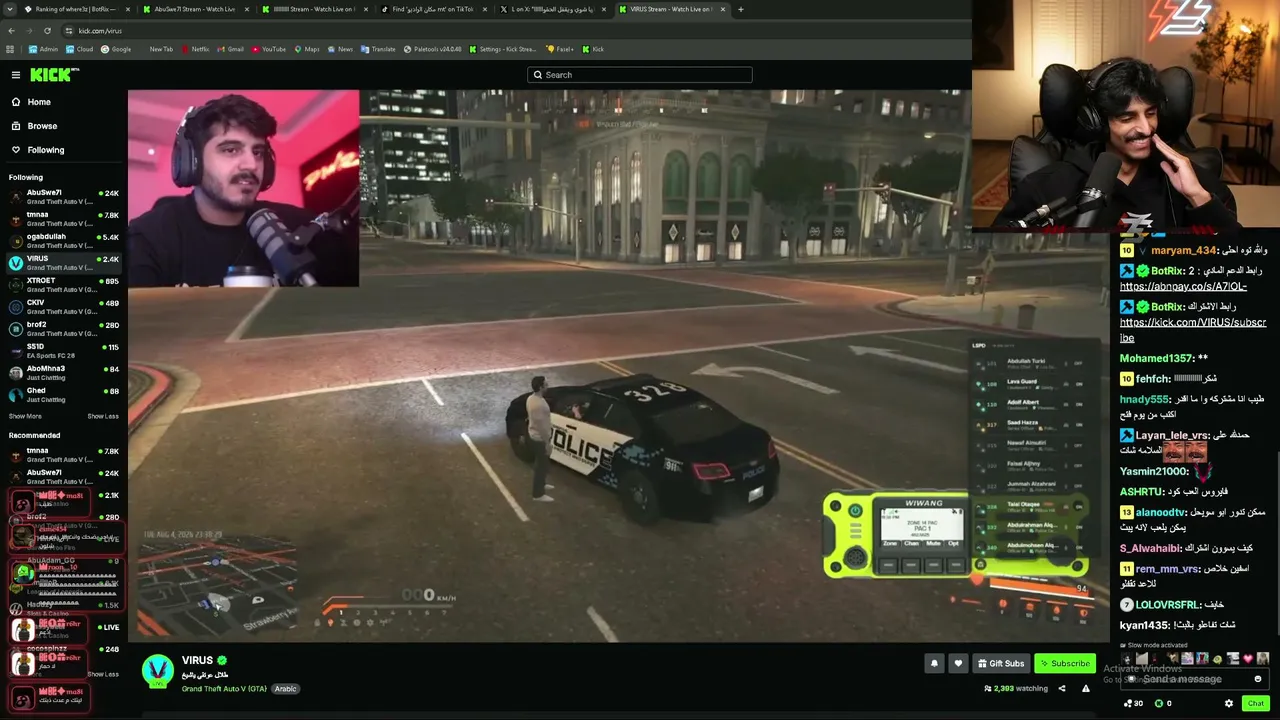Open the Kick hamburger menu
Screen dimensions: 1280x720
(x=16, y=75)
